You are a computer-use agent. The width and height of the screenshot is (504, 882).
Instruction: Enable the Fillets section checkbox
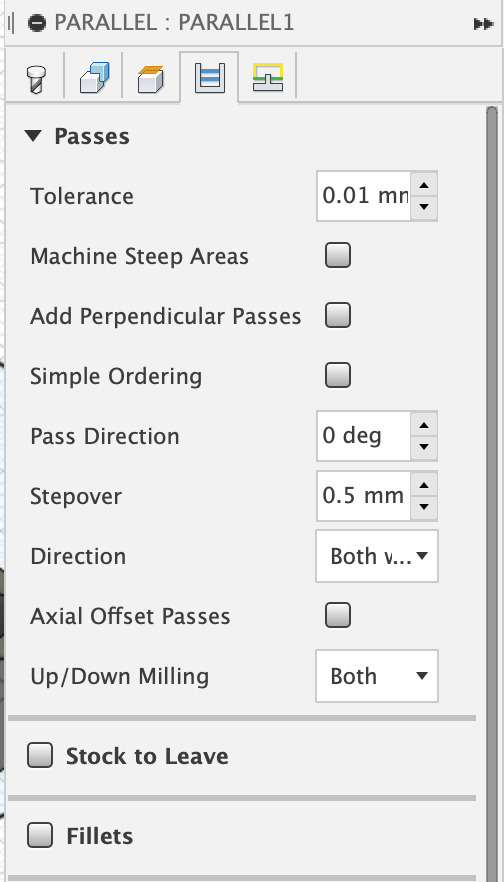point(40,835)
